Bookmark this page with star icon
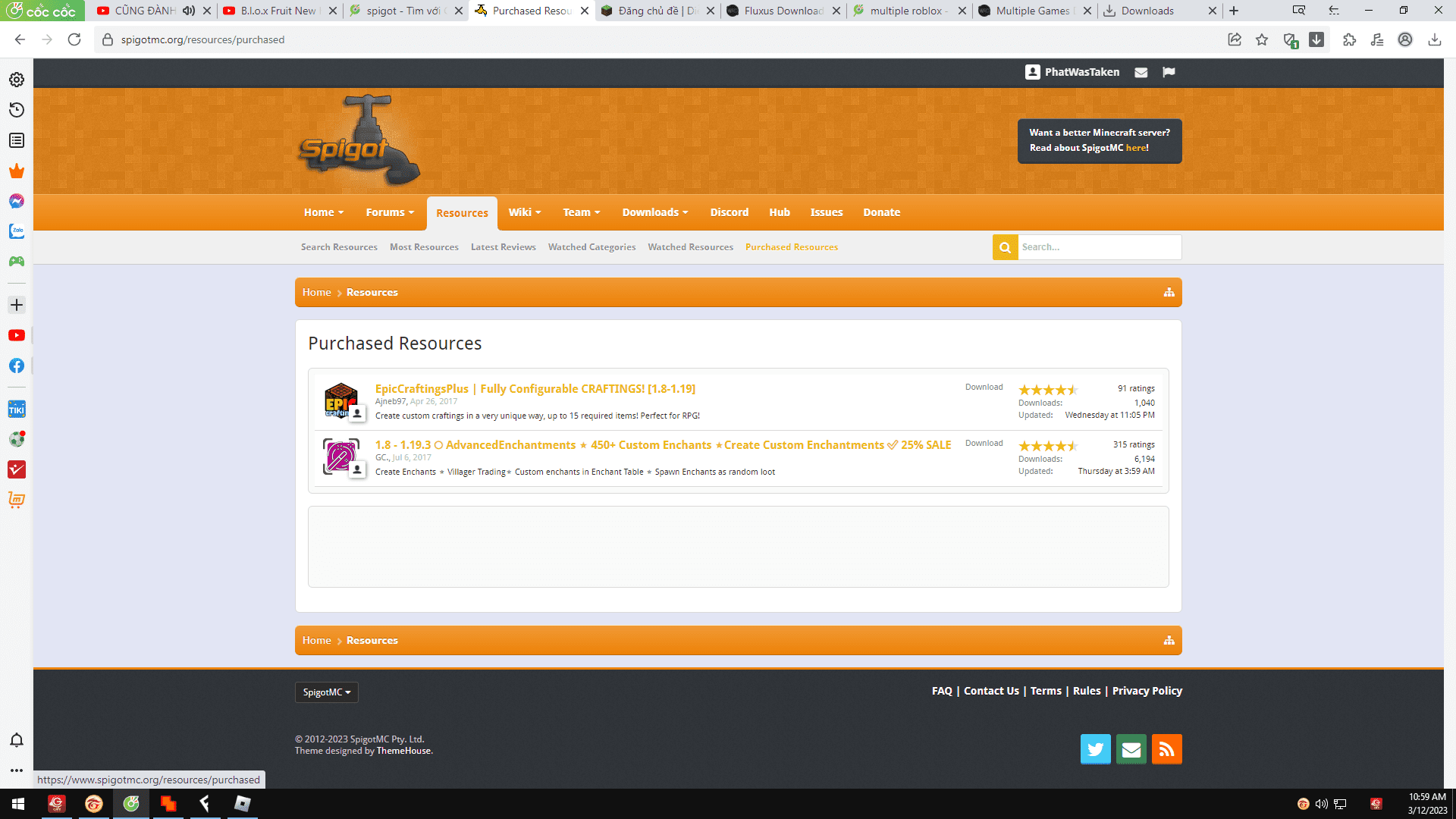The height and width of the screenshot is (819, 1456). tap(1262, 39)
